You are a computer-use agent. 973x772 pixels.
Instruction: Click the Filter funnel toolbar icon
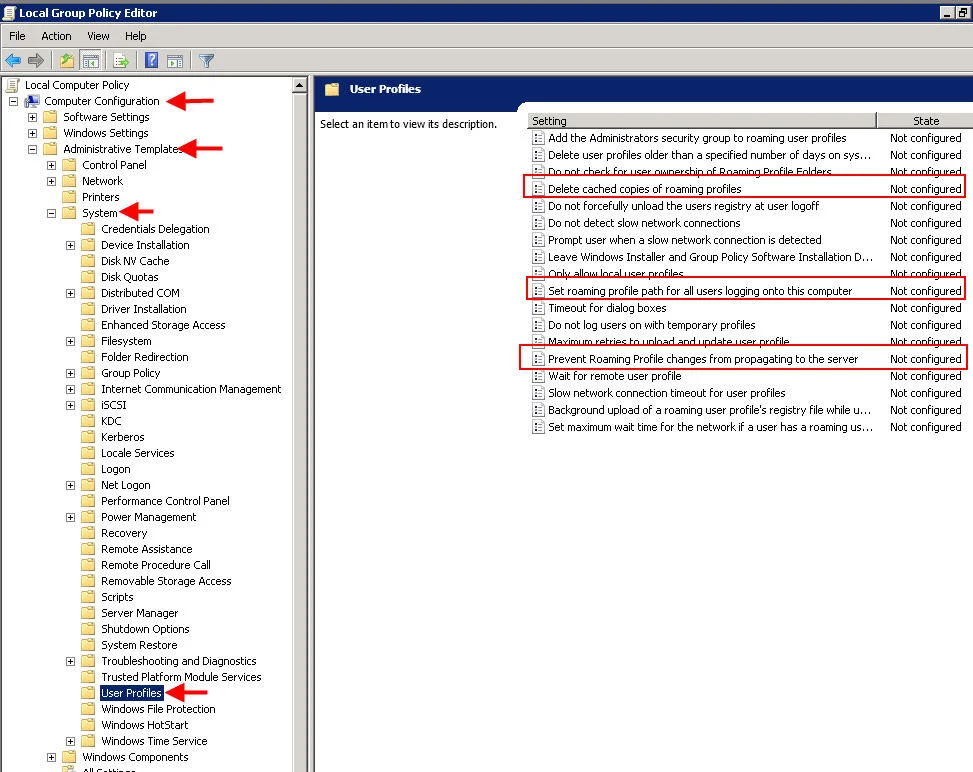(207, 60)
